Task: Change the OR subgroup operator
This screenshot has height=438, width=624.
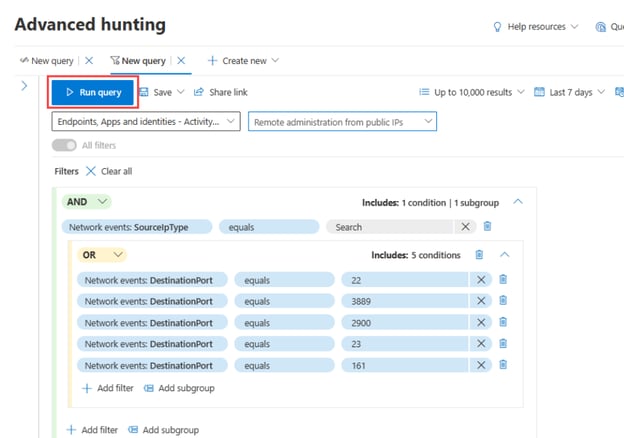Action: [x=102, y=255]
